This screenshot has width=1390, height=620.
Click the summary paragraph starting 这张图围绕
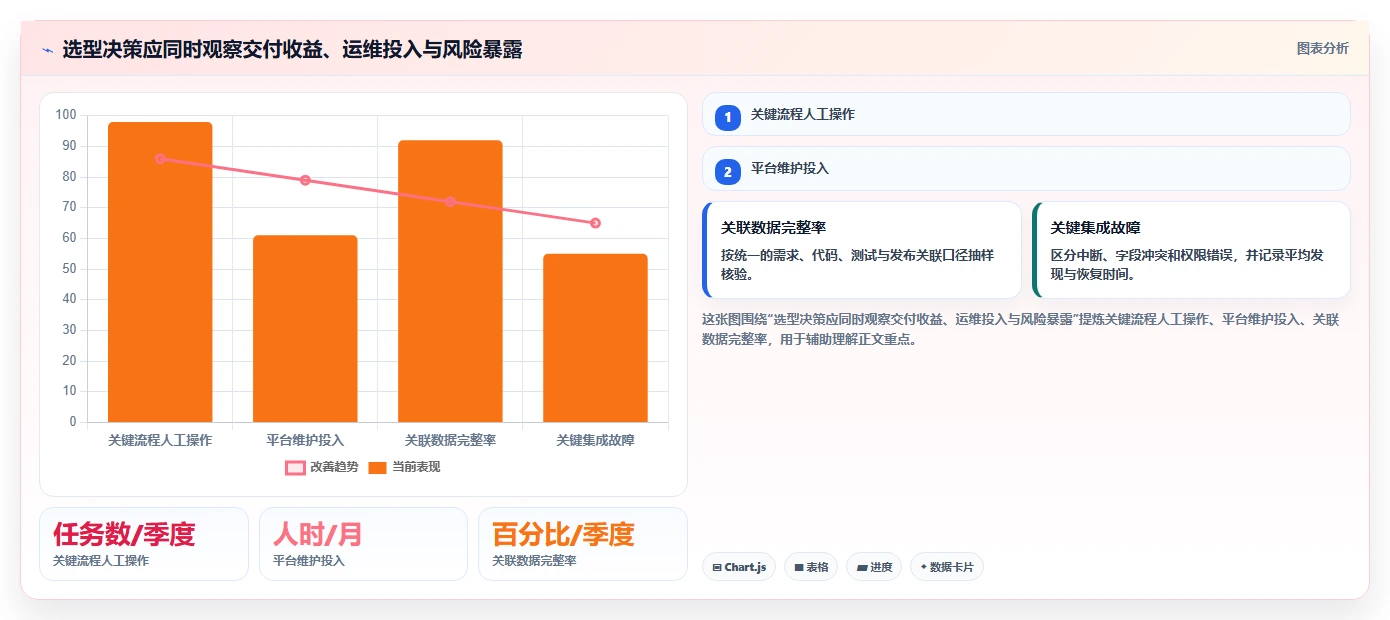click(x=1021, y=329)
